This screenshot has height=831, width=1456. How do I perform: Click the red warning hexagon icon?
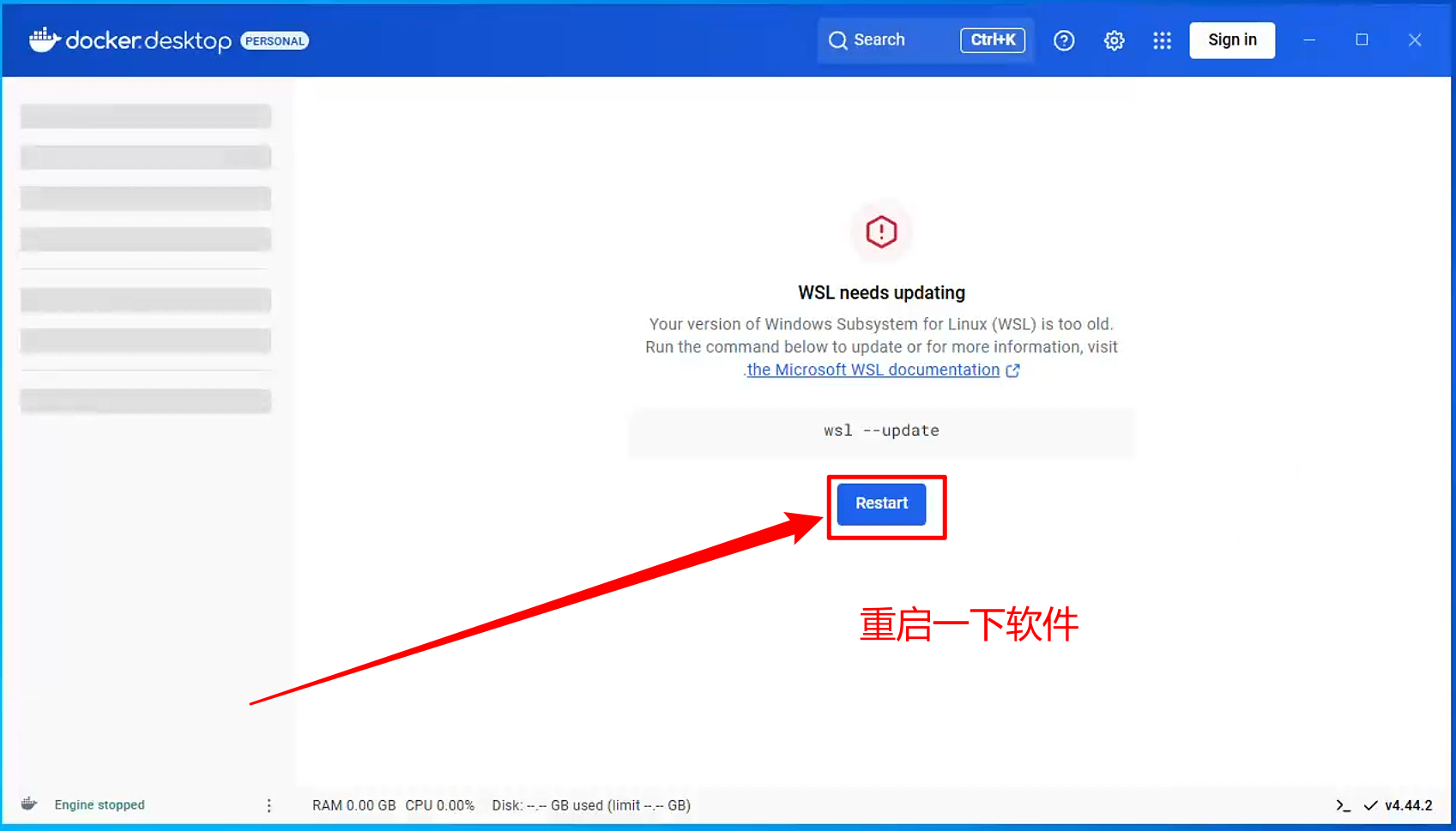click(881, 232)
